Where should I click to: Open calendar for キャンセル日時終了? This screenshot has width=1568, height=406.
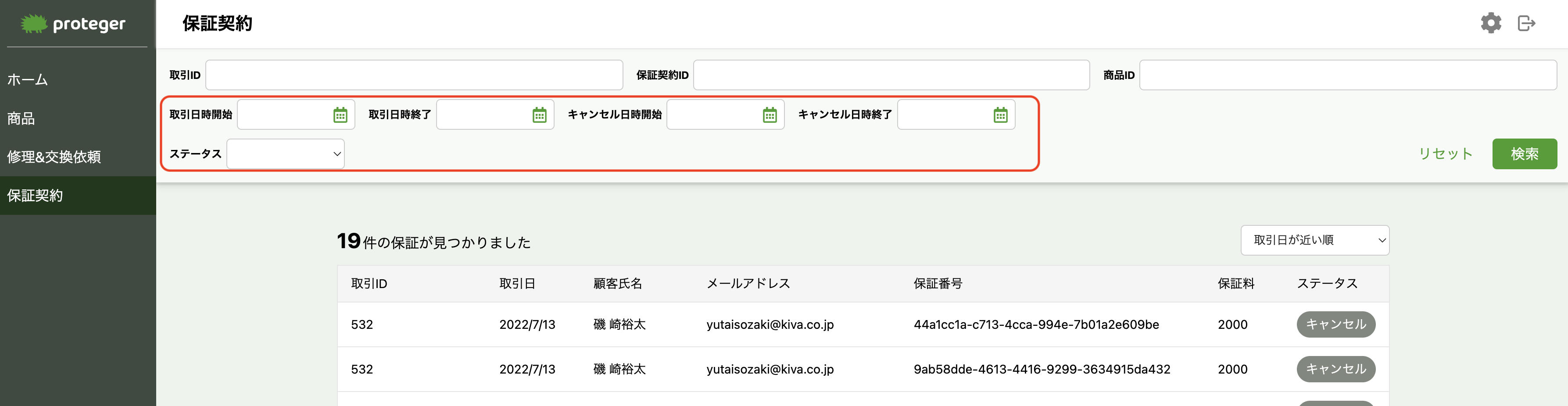click(x=1000, y=115)
